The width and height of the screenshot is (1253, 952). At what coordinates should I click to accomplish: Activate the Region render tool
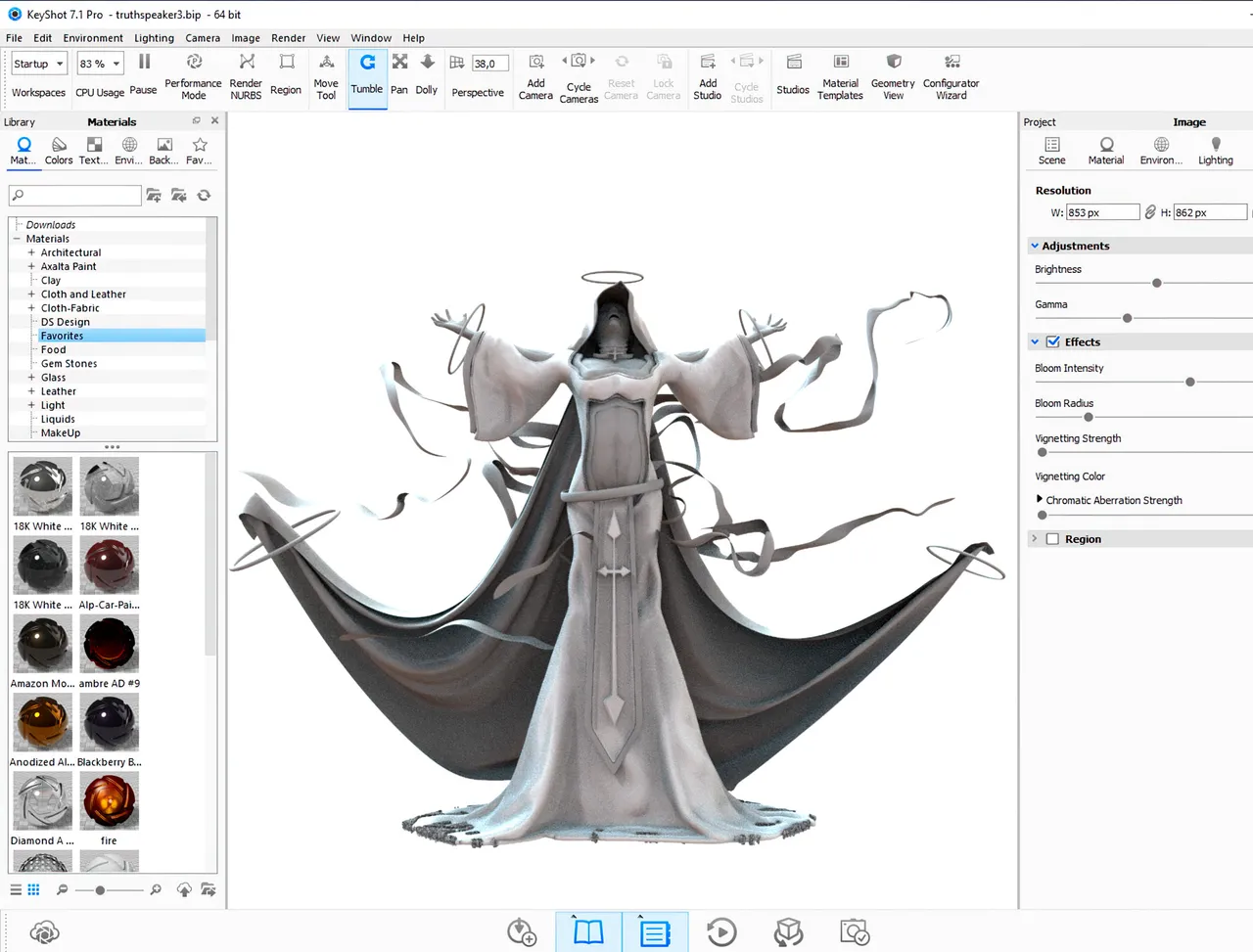tap(286, 74)
